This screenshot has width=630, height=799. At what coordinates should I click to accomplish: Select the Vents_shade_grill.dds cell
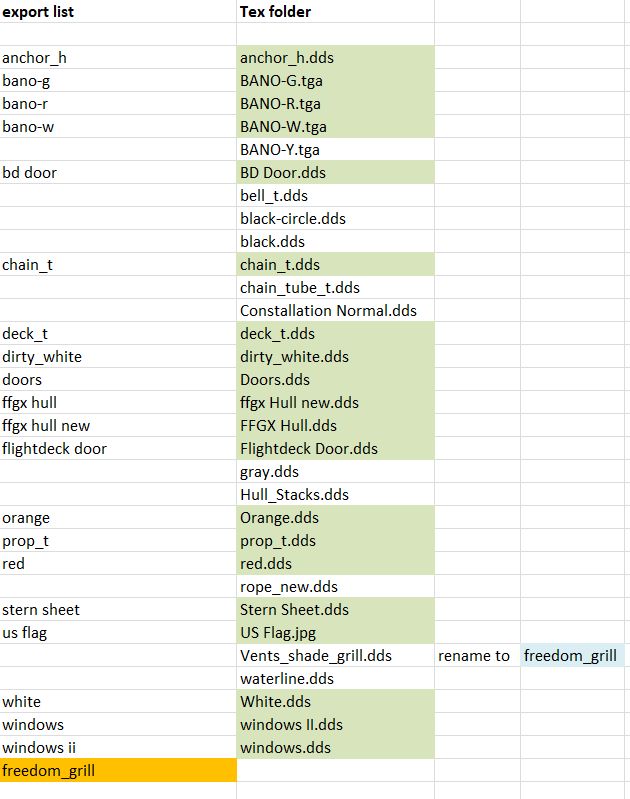coord(335,655)
